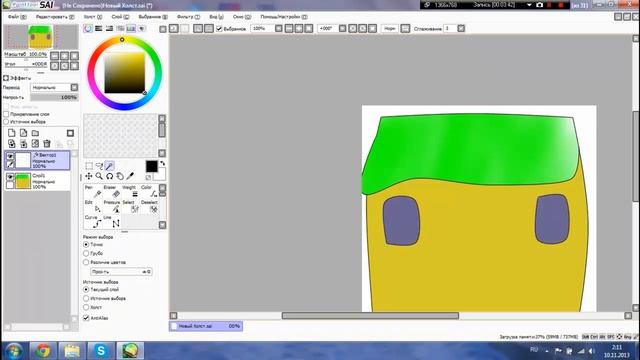Select the Точно selection mode

click(86, 244)
